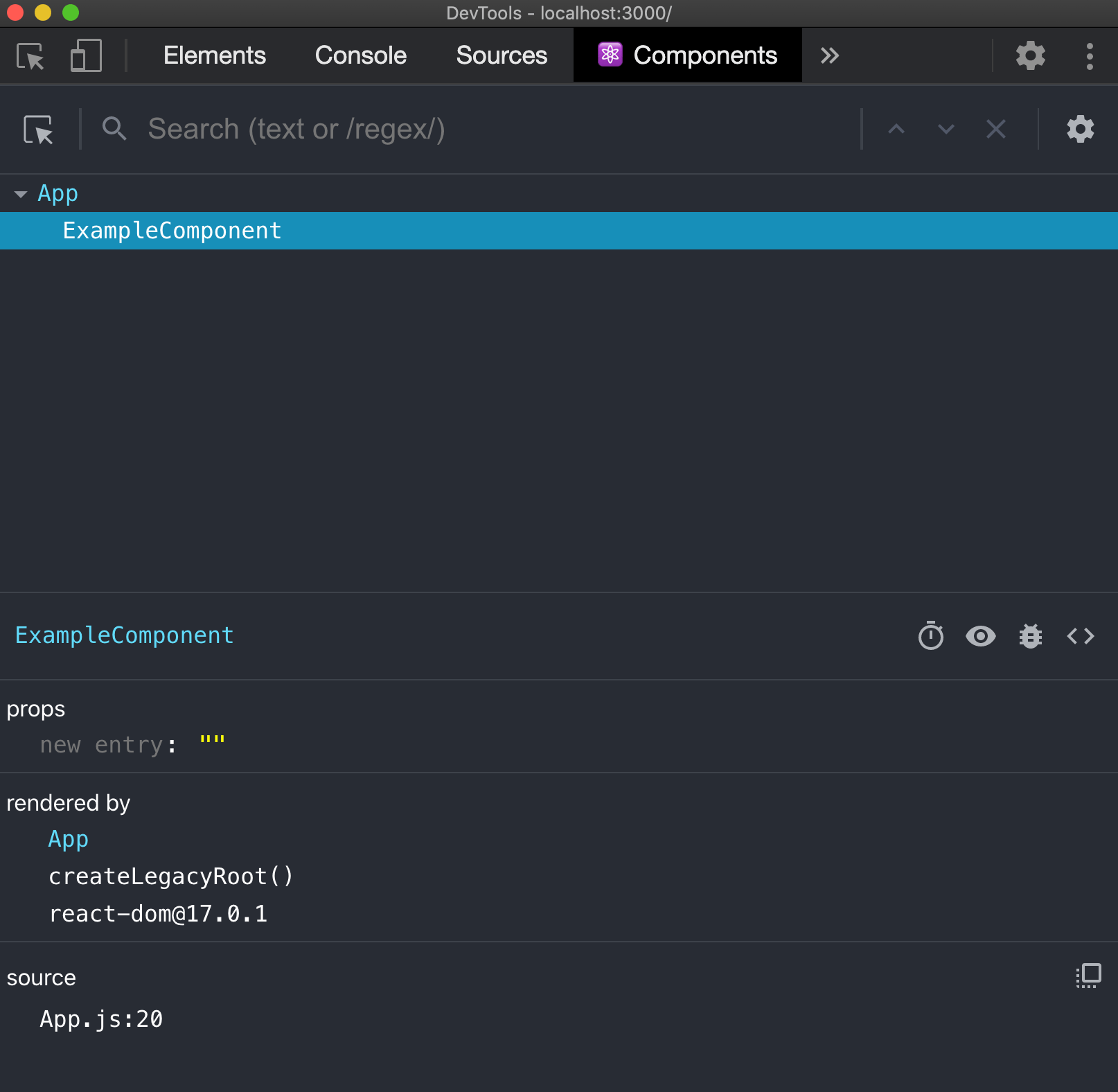Collapse the App tree node
The height and width of the screenshot is (1092, 1118).
coord(20,193)
